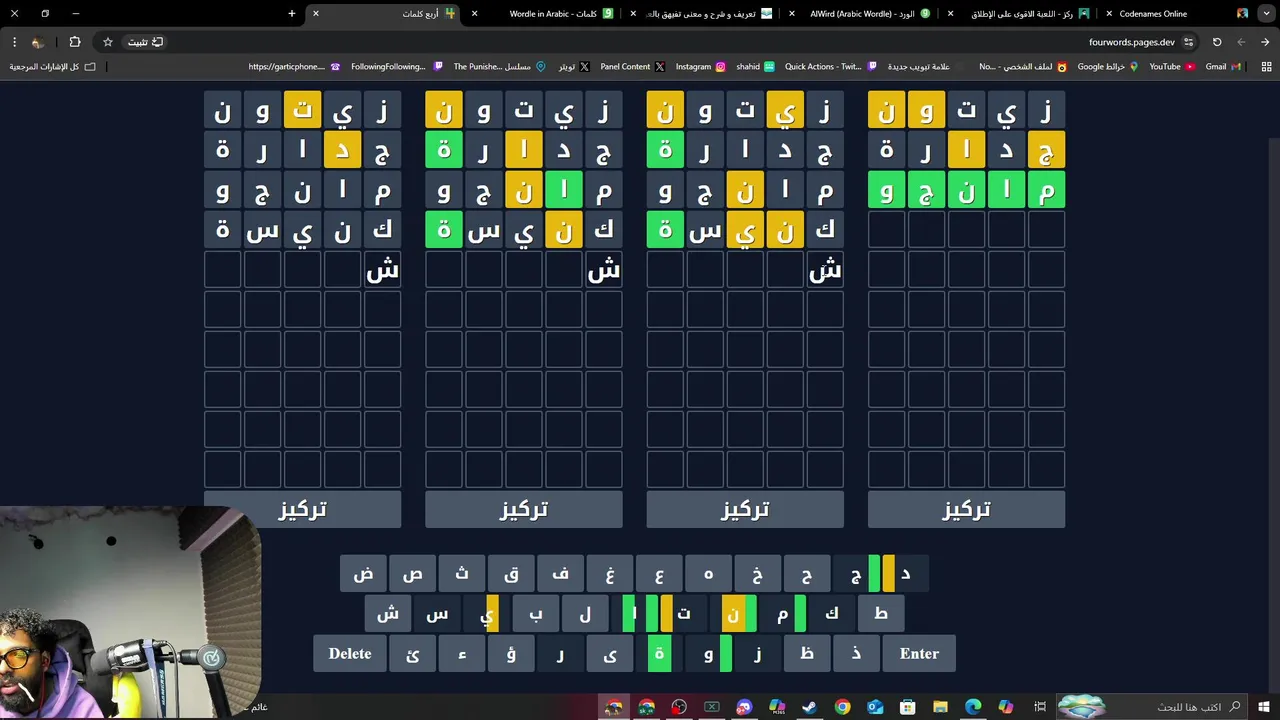
Task: View site information for fourwords.pages.dev
Action: (x=1188, y=42)
